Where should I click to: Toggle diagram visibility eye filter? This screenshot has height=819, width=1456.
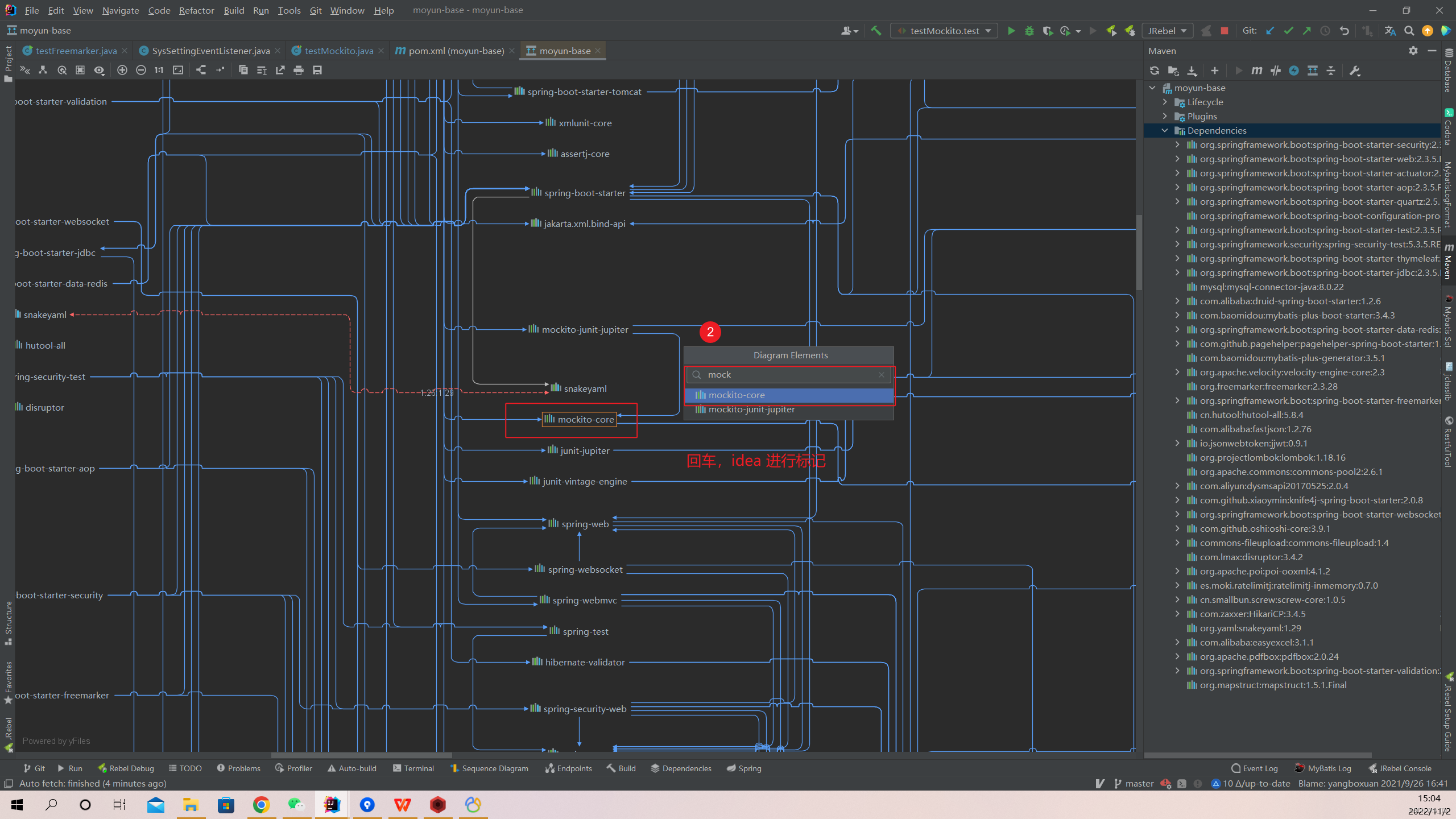click(99, 70)
